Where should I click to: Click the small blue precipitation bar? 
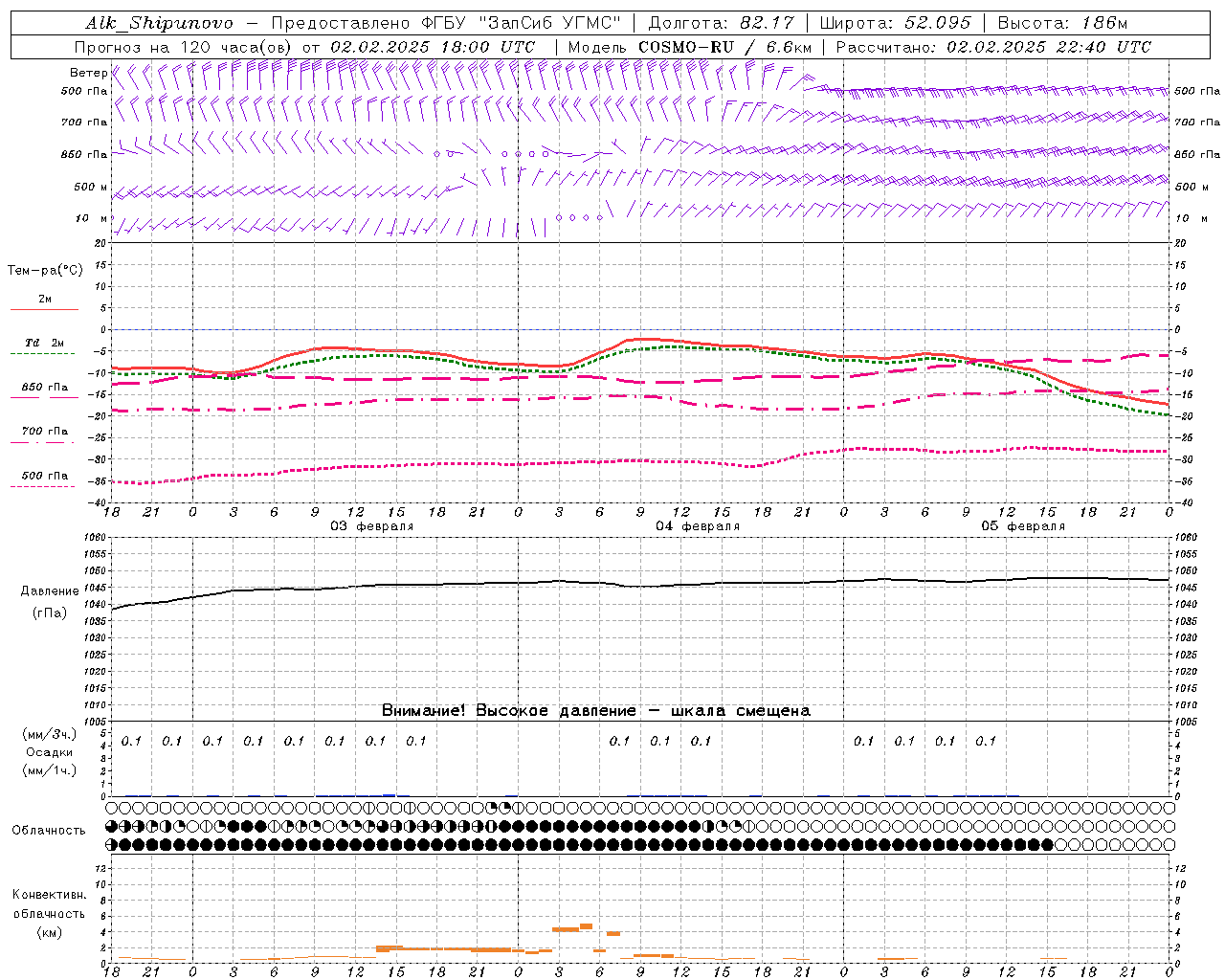click(x=389, y=794)
